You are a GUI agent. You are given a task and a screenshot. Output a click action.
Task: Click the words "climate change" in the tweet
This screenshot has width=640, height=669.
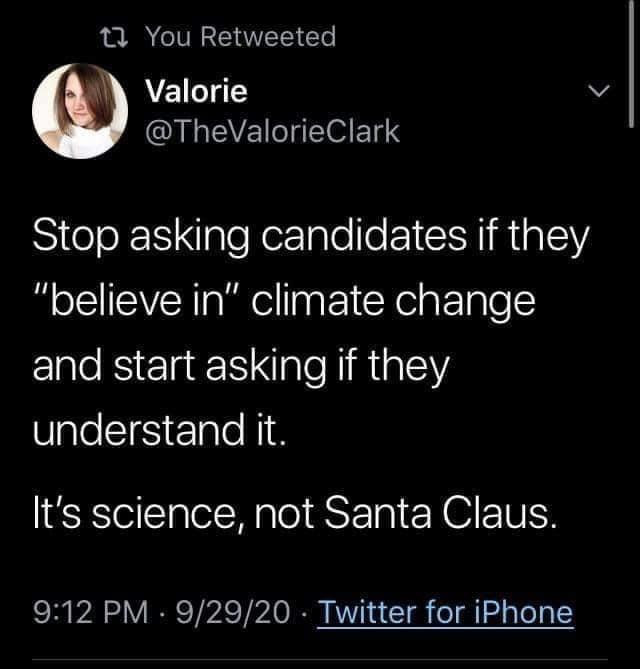click(404, 298)
